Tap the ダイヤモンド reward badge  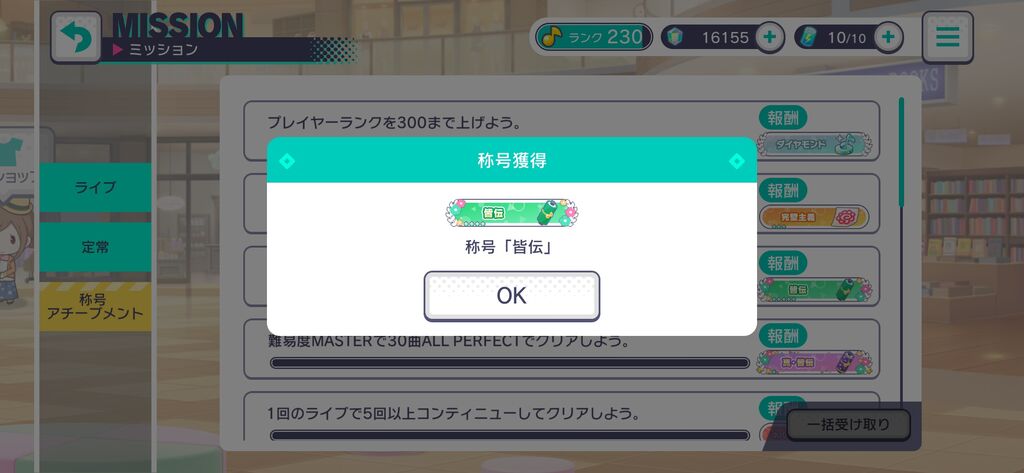click(814, 144)
